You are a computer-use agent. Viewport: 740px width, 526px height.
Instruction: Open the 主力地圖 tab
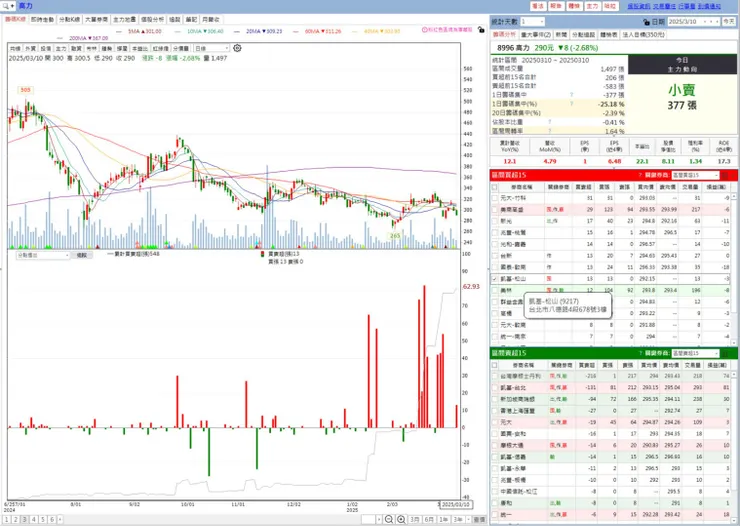pyautogui.click(x=124, y=19)
